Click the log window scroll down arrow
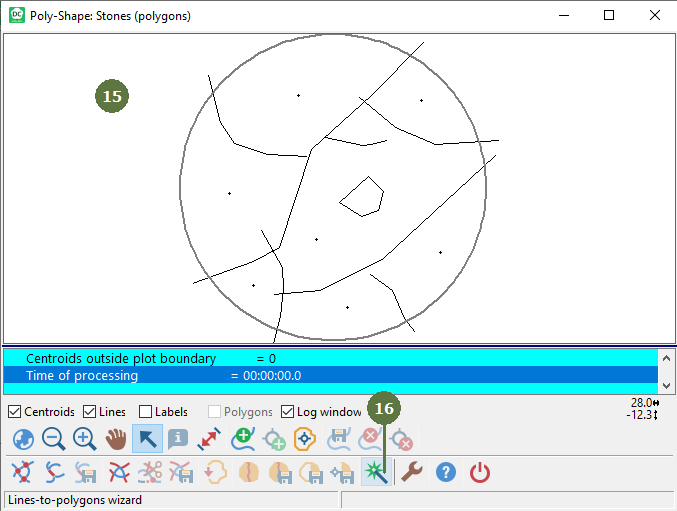 tap(666, 385)
